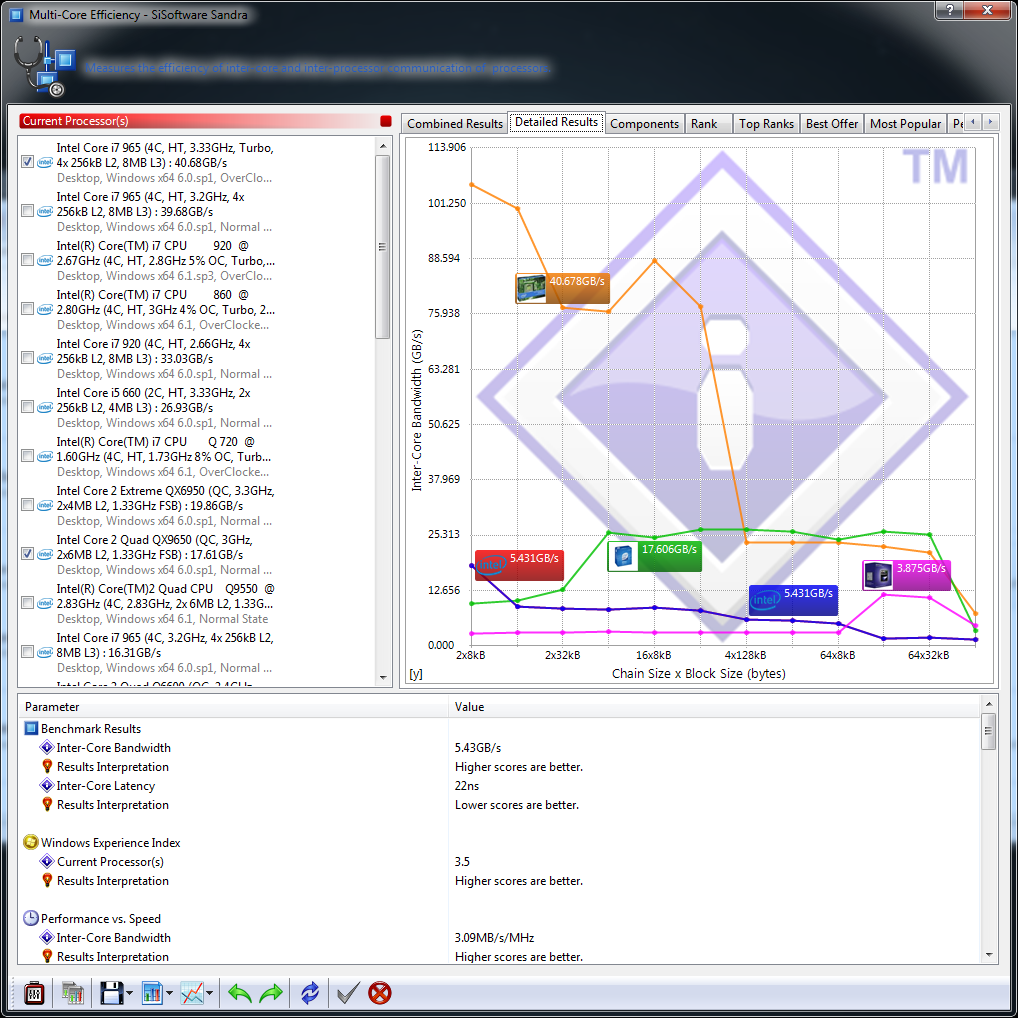Click the help question mark button
Image resolution: width=1018 pixels, height=1018 pixels.
(949, 10)
